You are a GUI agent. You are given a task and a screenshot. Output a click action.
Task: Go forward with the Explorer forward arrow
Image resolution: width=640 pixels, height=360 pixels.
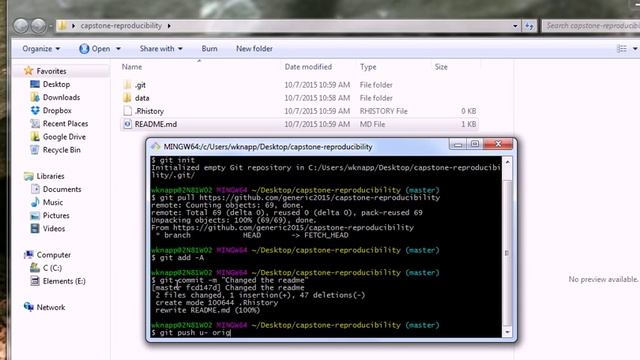(x=39, y=26)
